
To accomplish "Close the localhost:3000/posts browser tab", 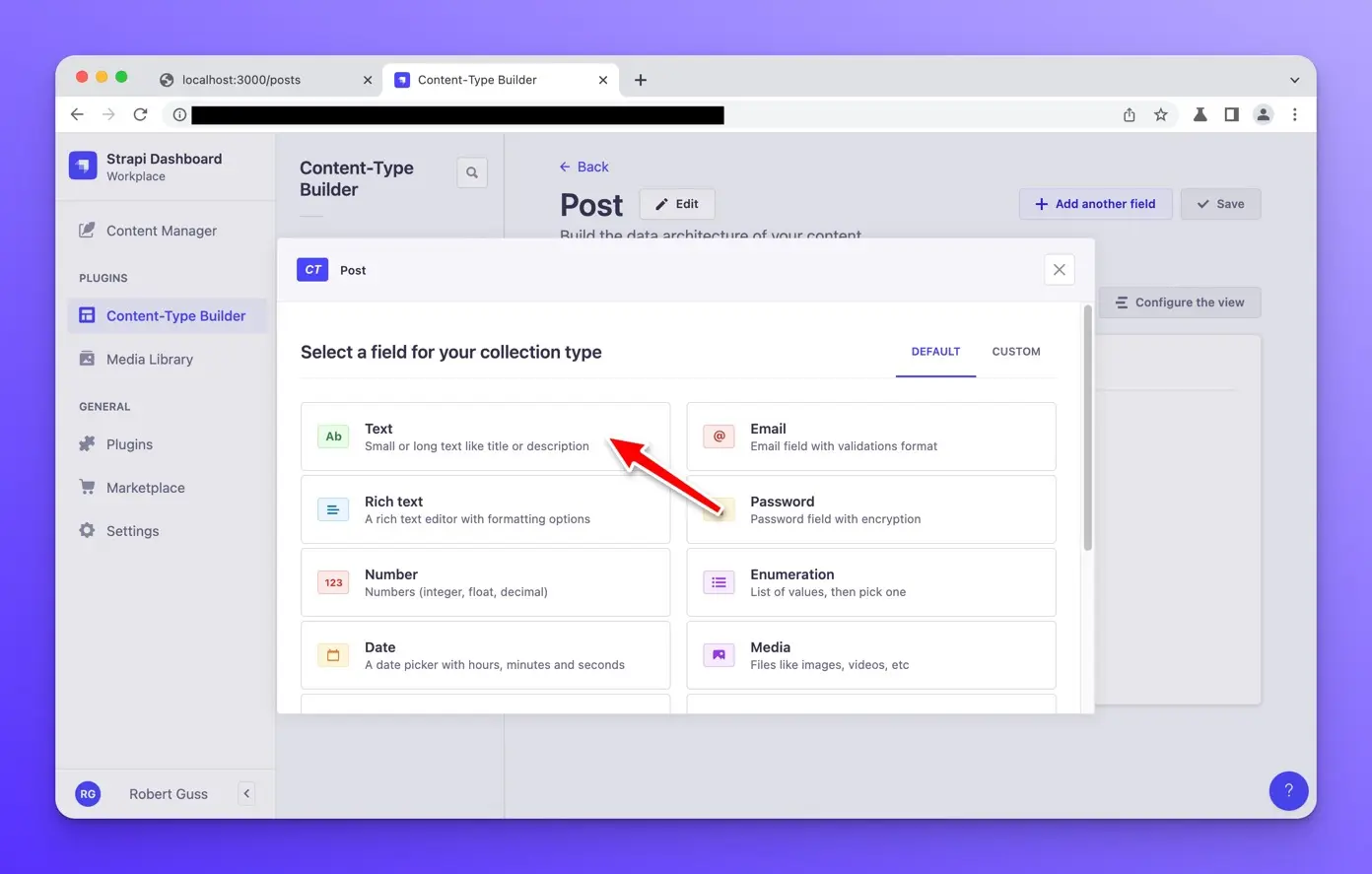I will click(x=368, y=80).
